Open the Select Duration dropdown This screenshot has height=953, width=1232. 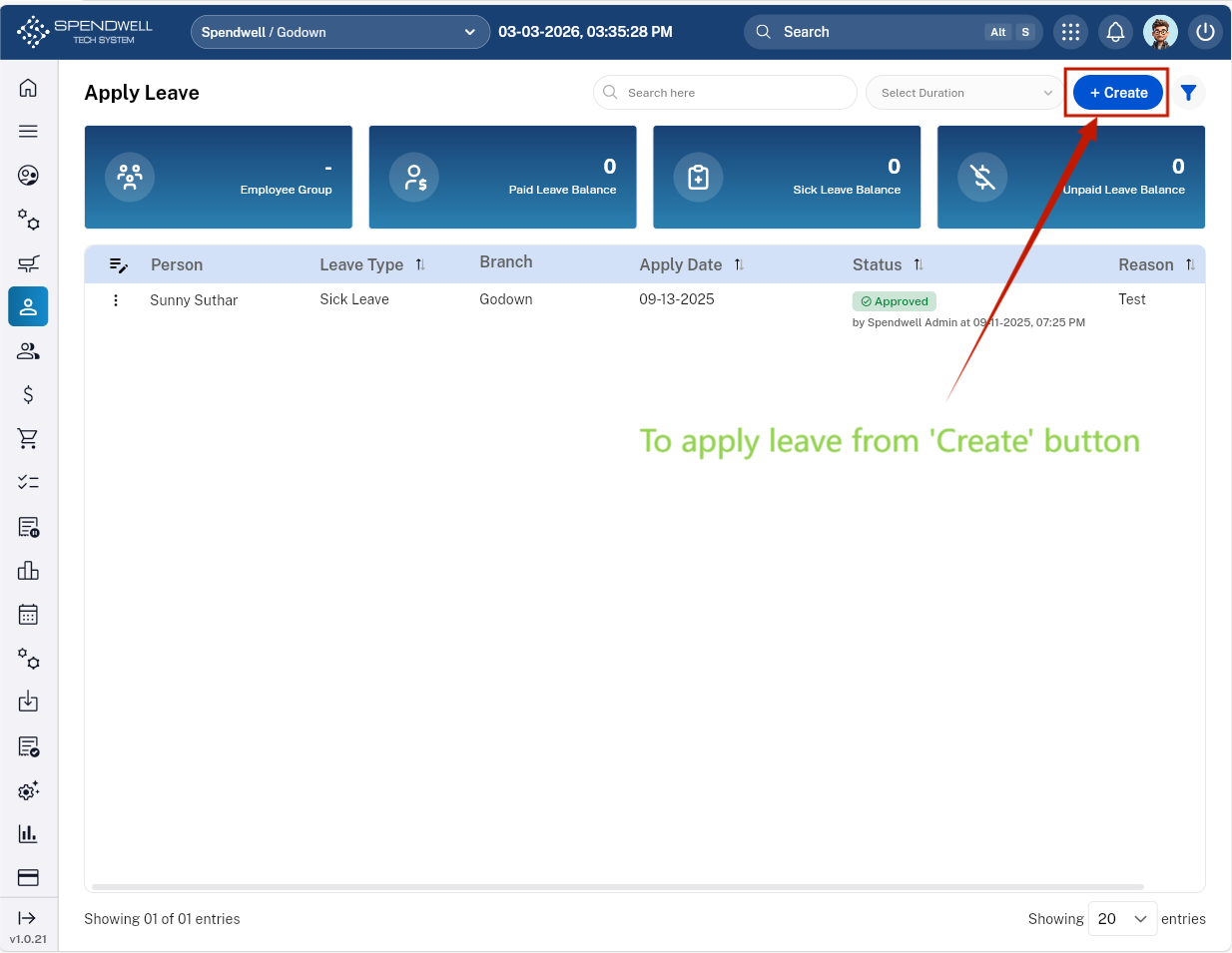pos(965,93)
